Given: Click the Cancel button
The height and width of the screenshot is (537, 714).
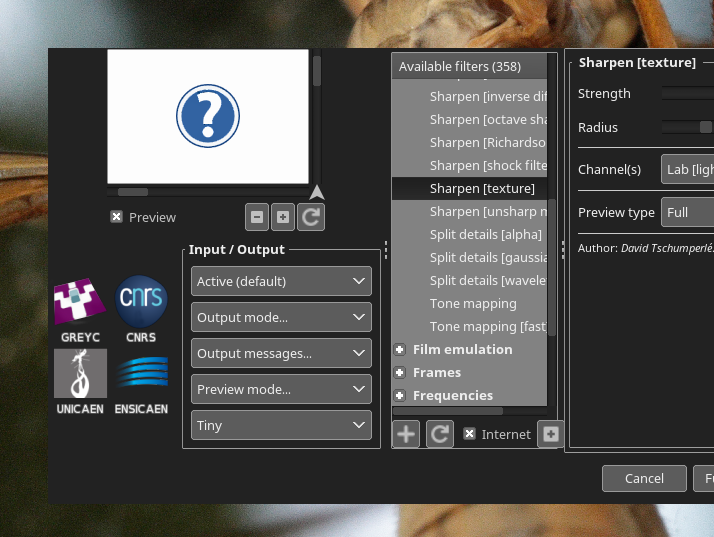Looking at the screenshot, I should coord(644,478).
